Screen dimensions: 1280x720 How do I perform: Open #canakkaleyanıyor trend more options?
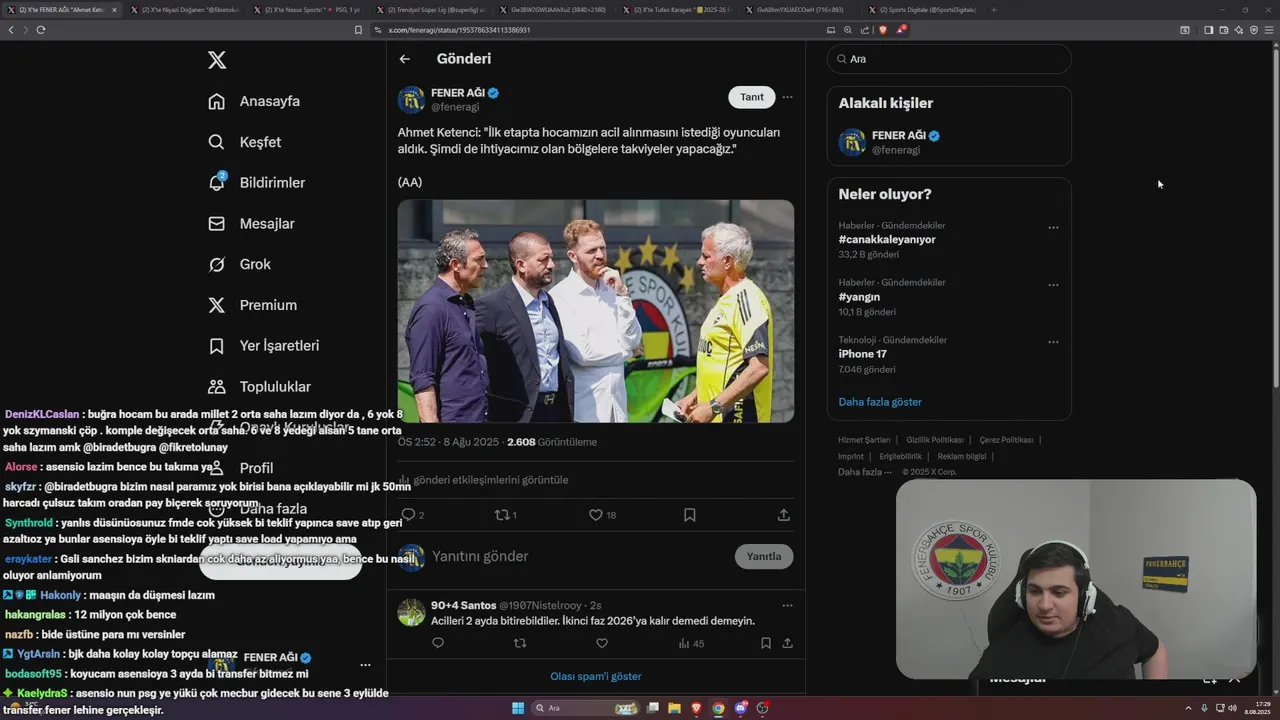(x=1053, y=228)
